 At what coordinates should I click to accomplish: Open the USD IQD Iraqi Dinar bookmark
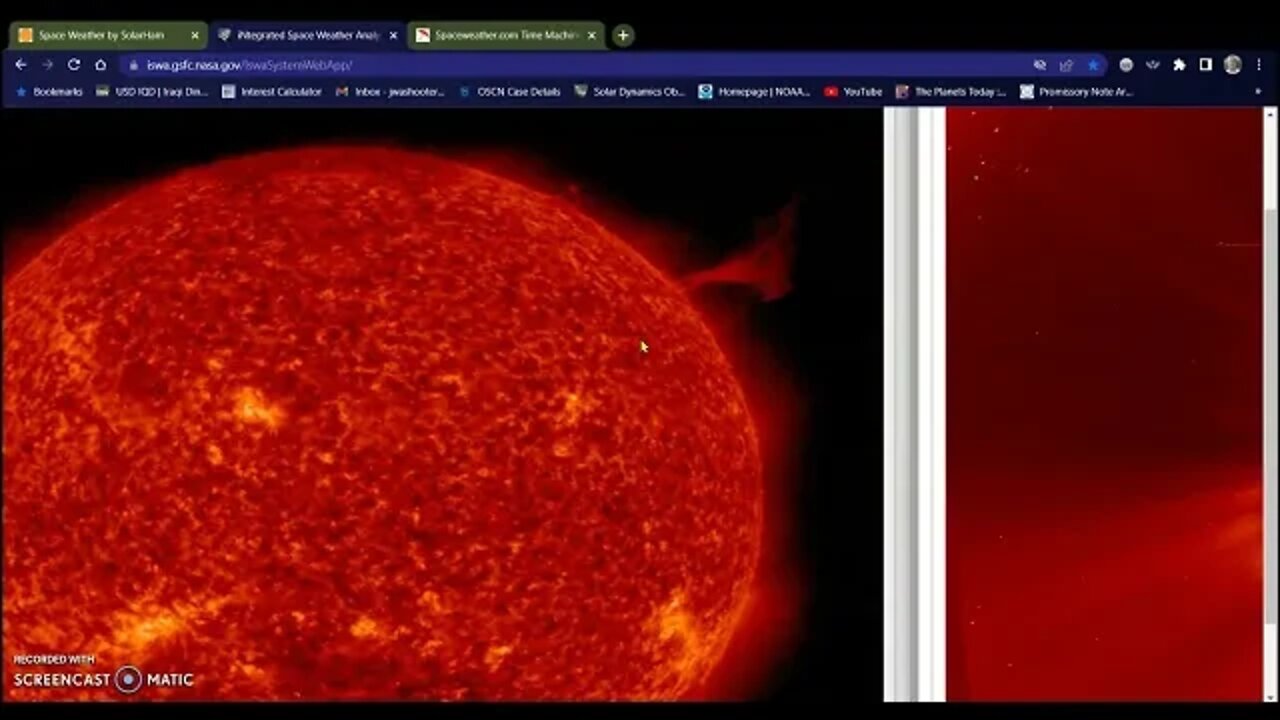[x=152, y=92]
